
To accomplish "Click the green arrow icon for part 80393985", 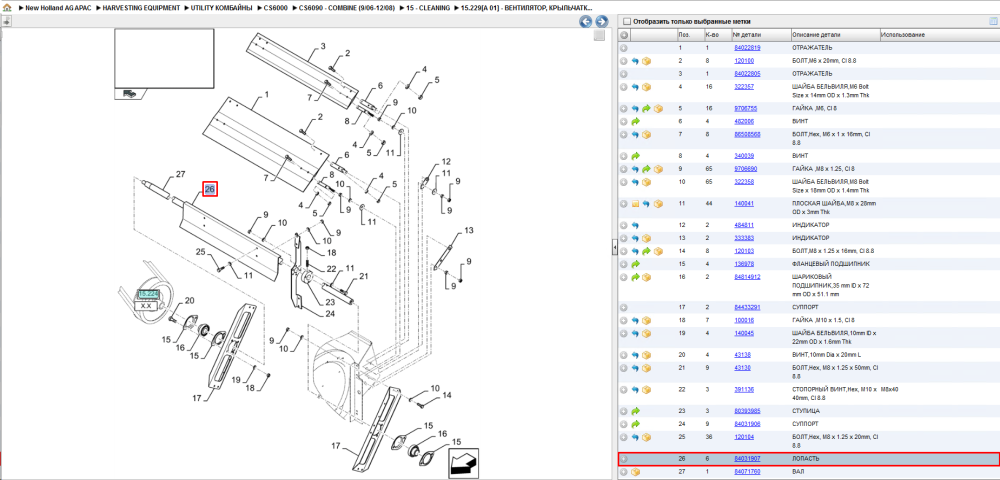I will point(635,411).
